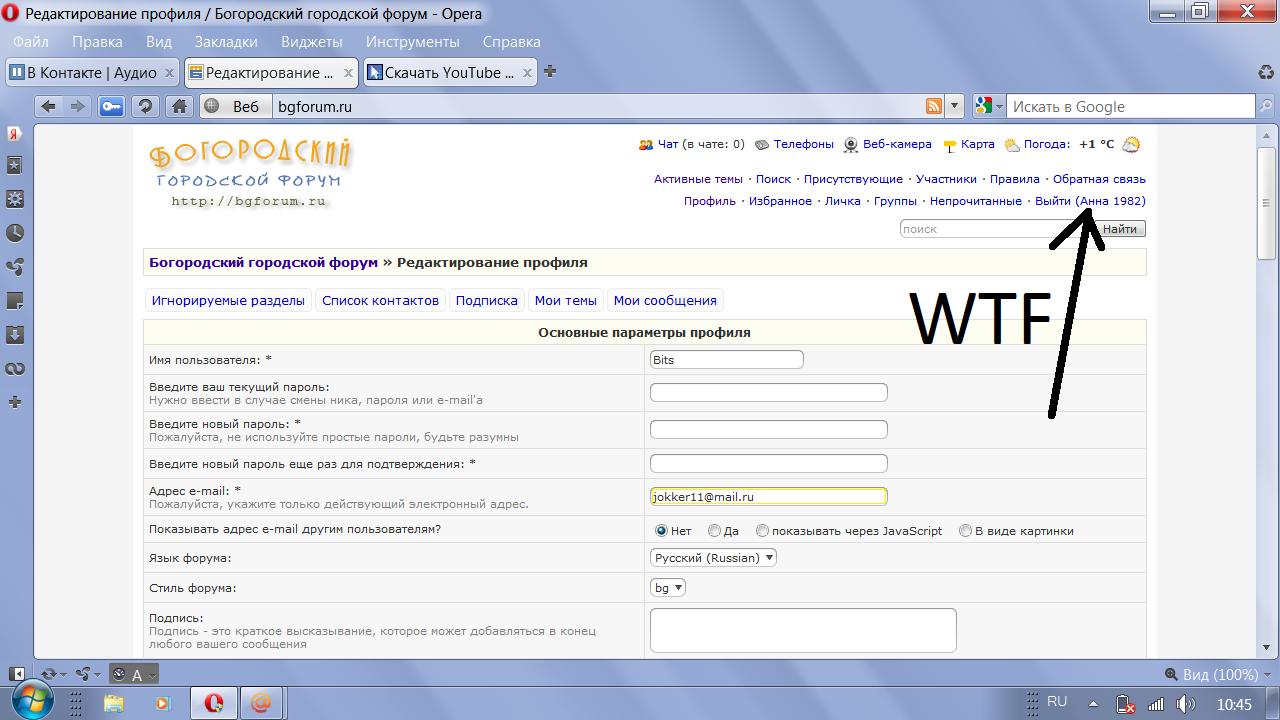Go to Home page icon
The height and width of the screenshot is (720, 1280).
click(178, 106)
